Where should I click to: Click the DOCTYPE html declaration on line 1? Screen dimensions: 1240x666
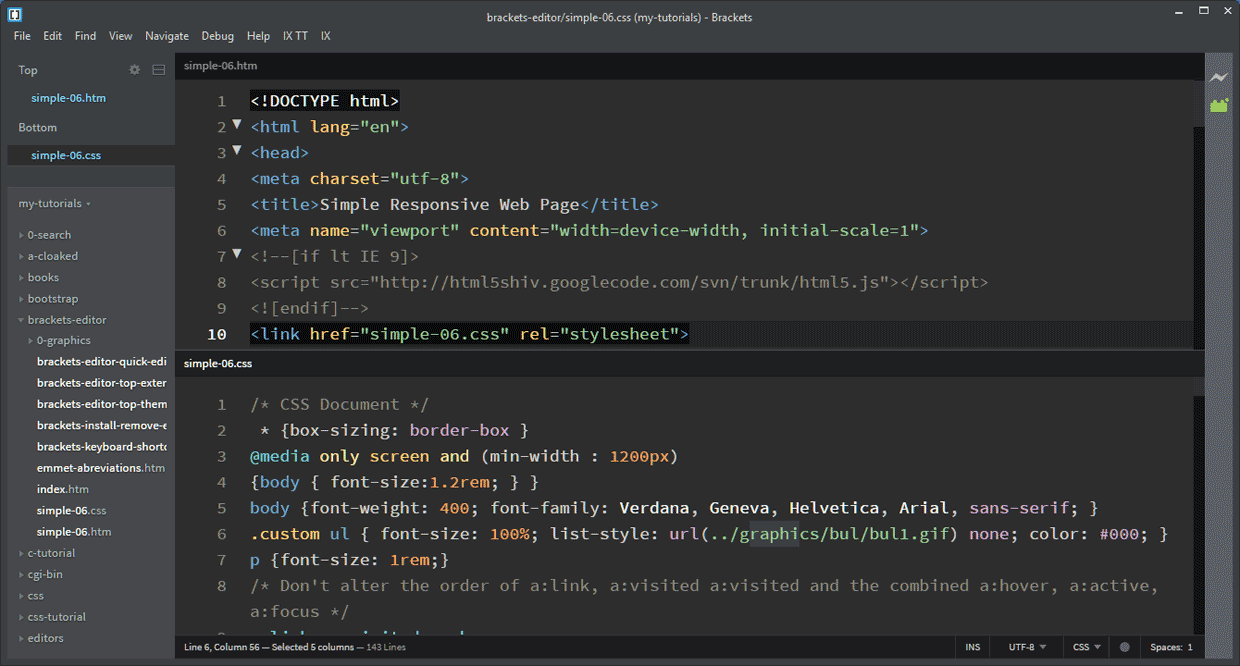[x=325, y=101]
